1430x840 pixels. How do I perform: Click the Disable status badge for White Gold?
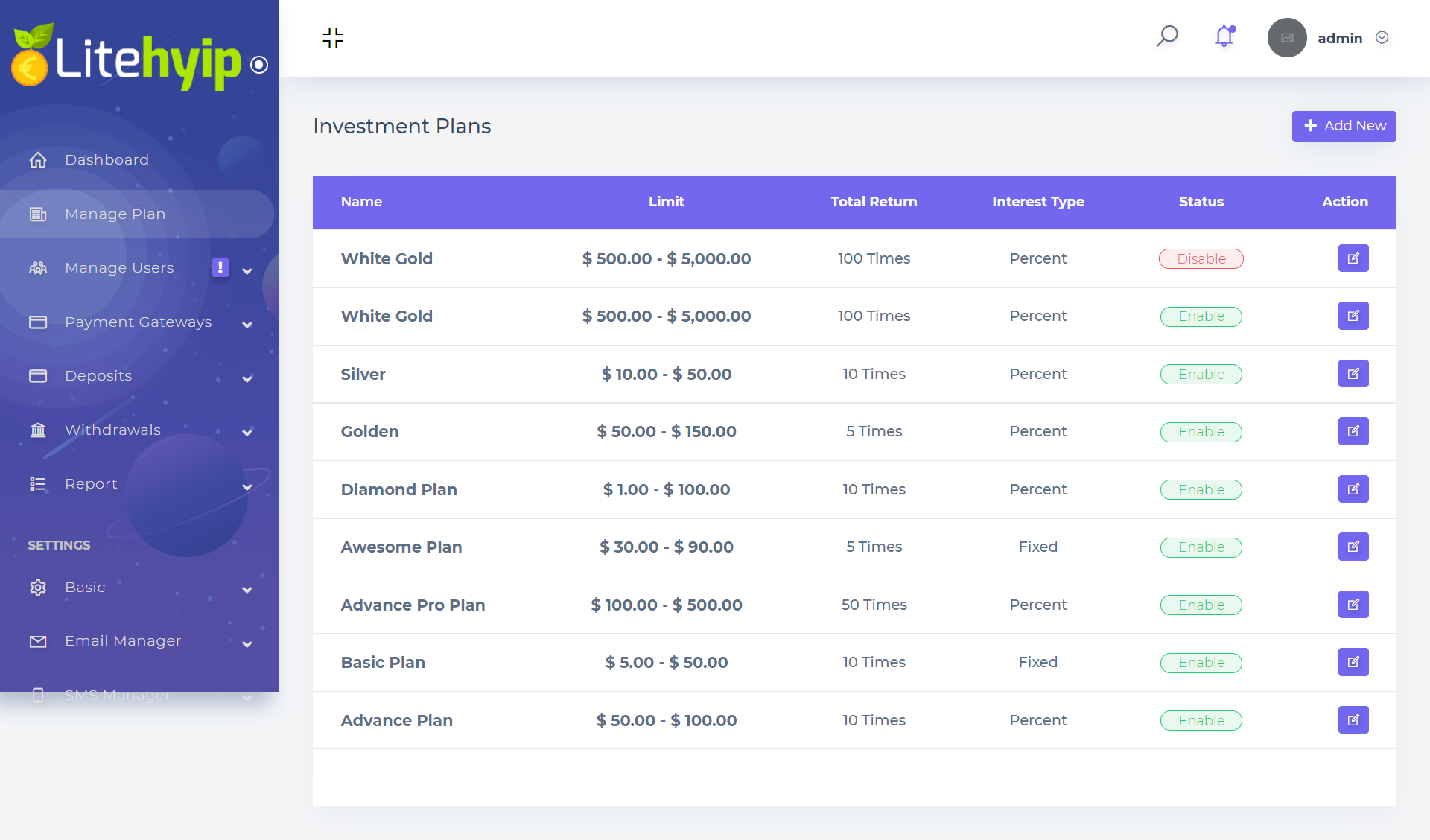pos(1201,258)
